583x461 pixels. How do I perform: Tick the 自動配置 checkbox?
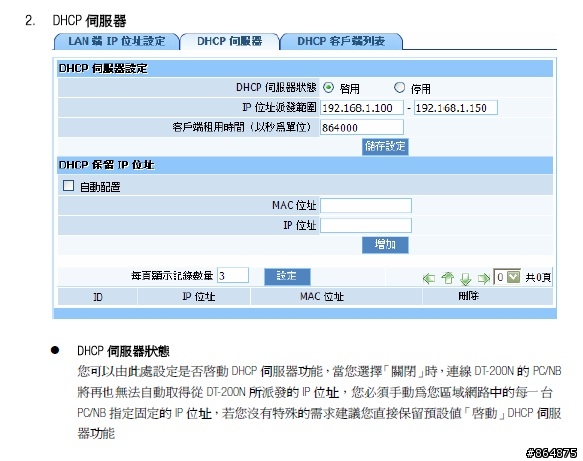click(x=68, y=185)
